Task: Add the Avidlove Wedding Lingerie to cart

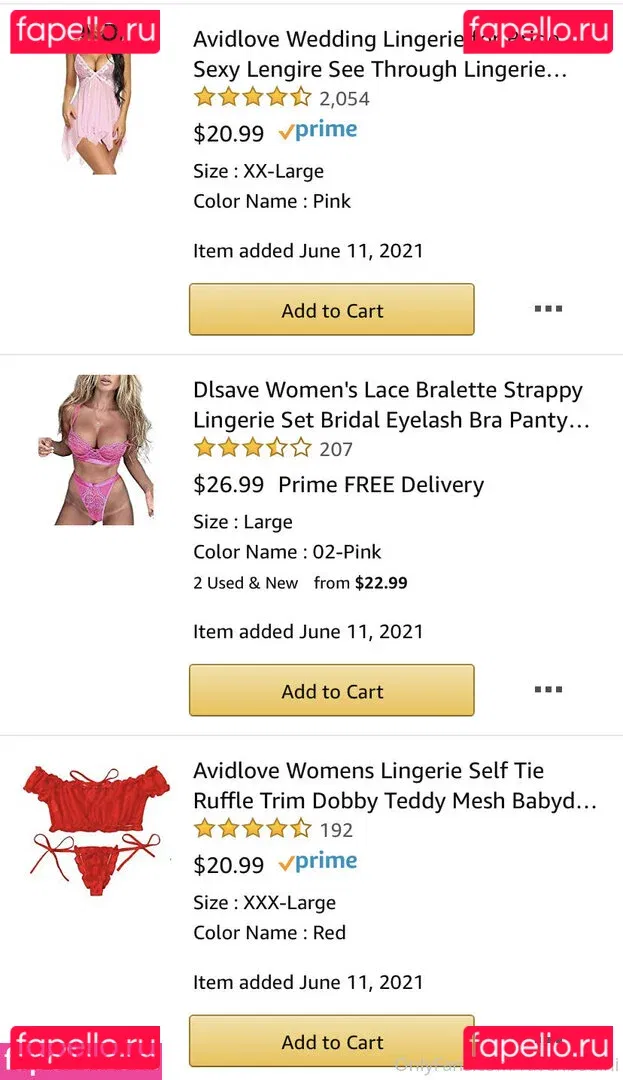Action: pyautogui.click(x=331, y=310)
